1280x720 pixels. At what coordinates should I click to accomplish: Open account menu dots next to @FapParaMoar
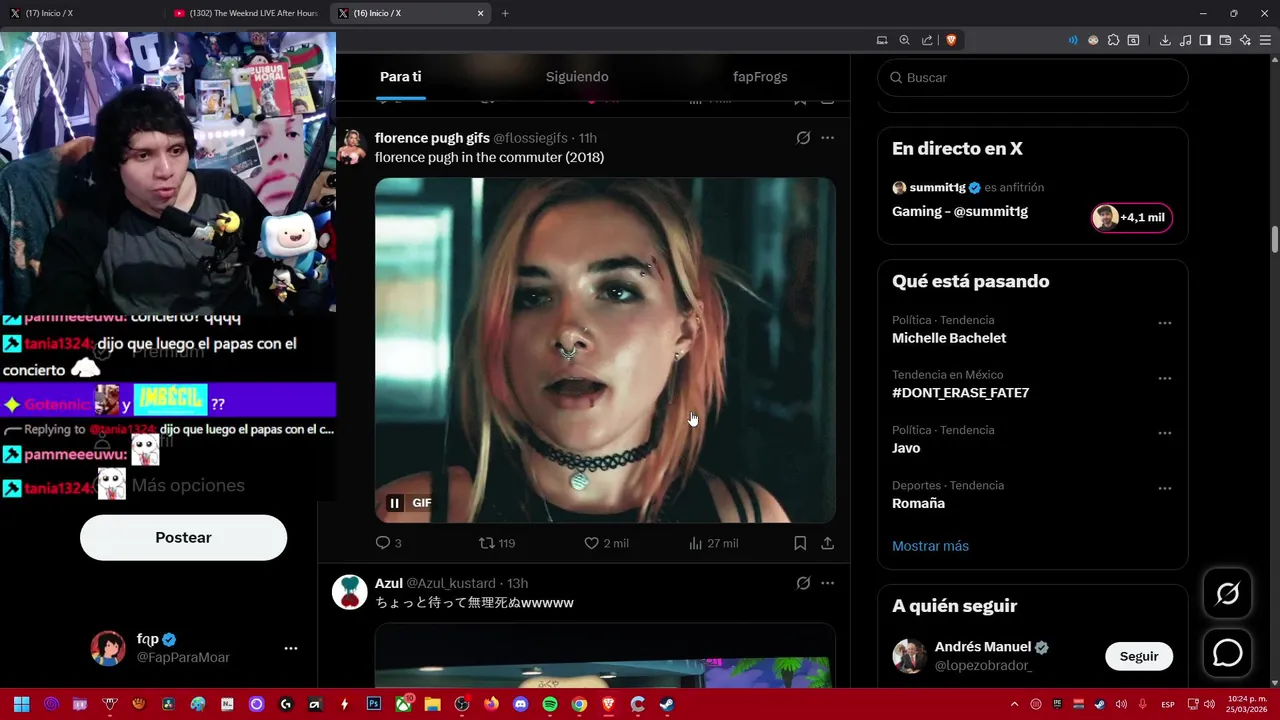click(291, 648)
